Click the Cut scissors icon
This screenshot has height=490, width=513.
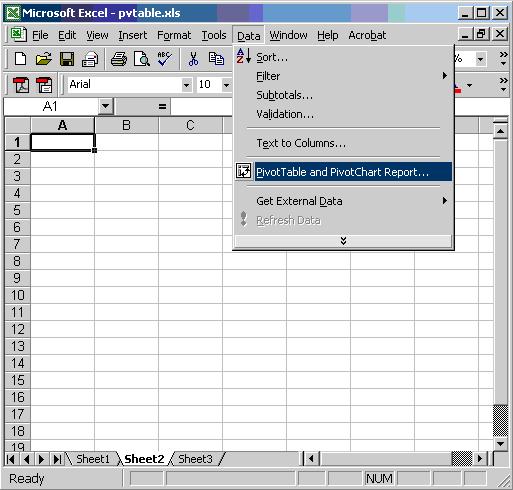[x=193, y=59]
